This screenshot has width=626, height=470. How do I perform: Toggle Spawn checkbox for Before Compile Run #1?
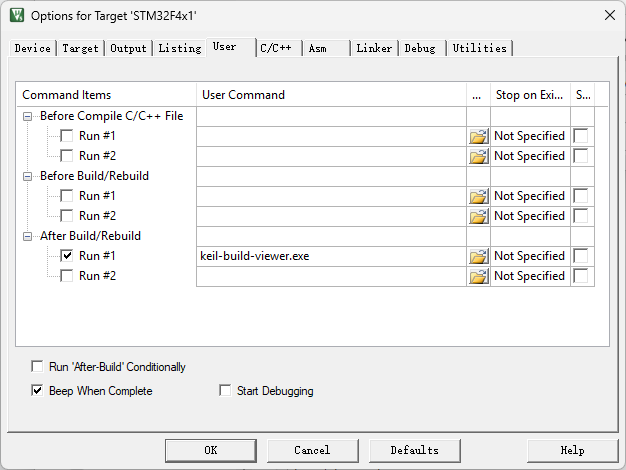(x=580, y=136)
